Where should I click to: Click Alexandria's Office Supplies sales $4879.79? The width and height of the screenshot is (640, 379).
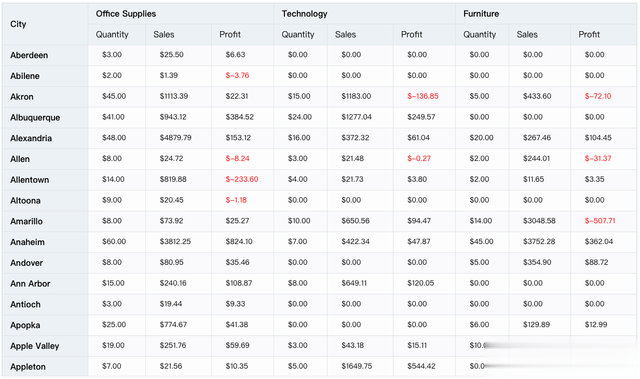pos(176,138)
